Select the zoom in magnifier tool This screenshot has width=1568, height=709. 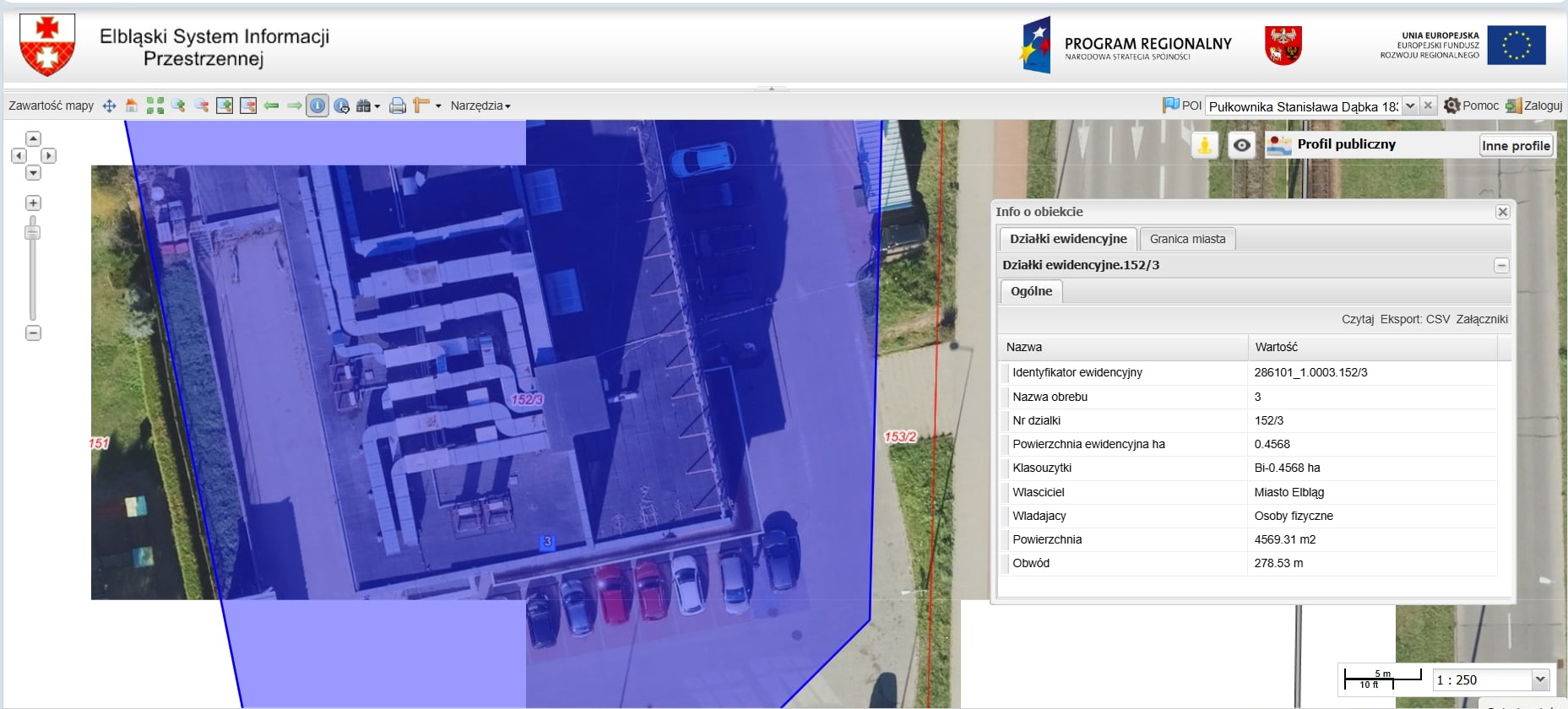point(178,106)
